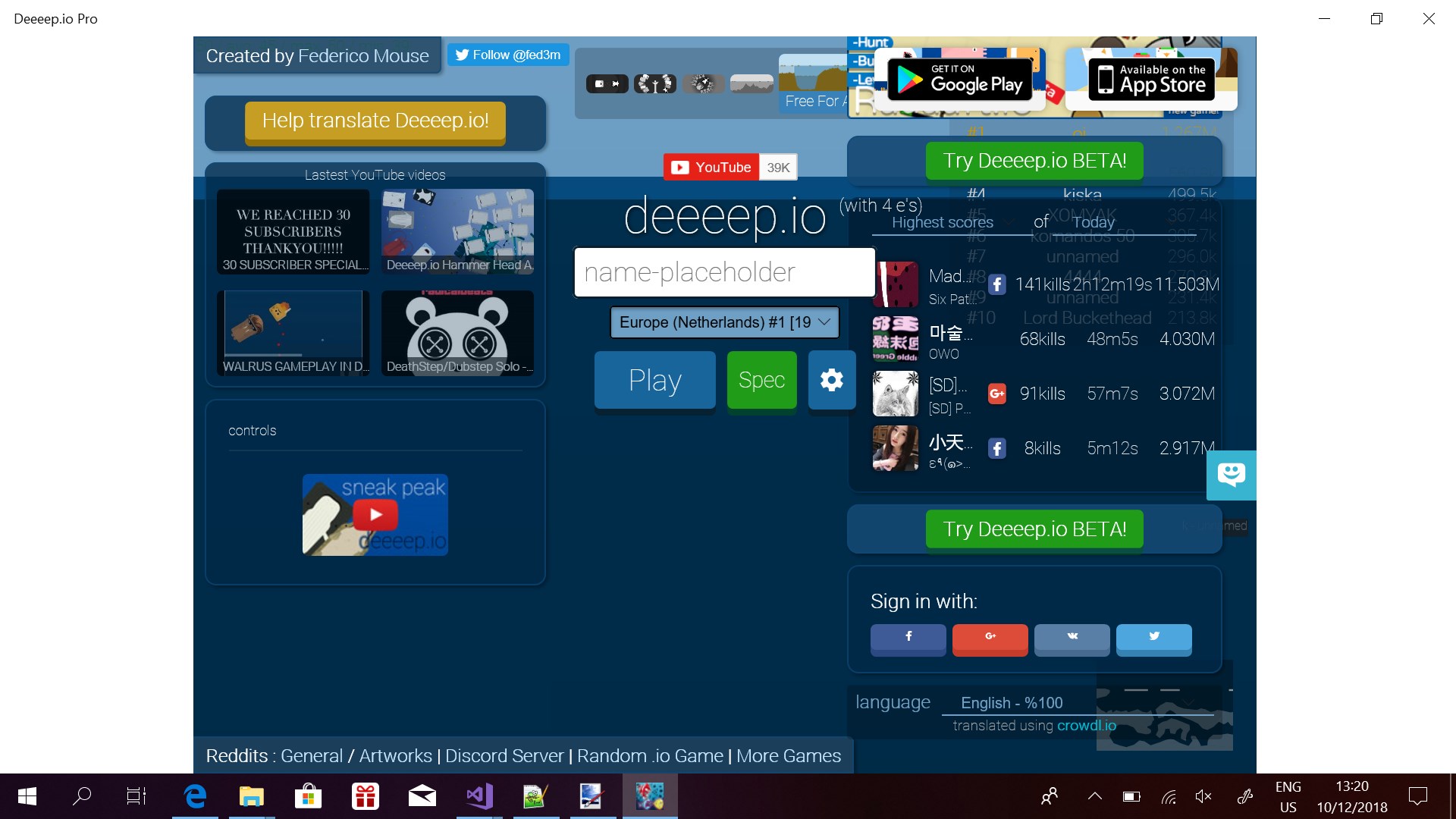Click the Spec spectator mode button
1456x819 pixels.
(x=761, y=379)
